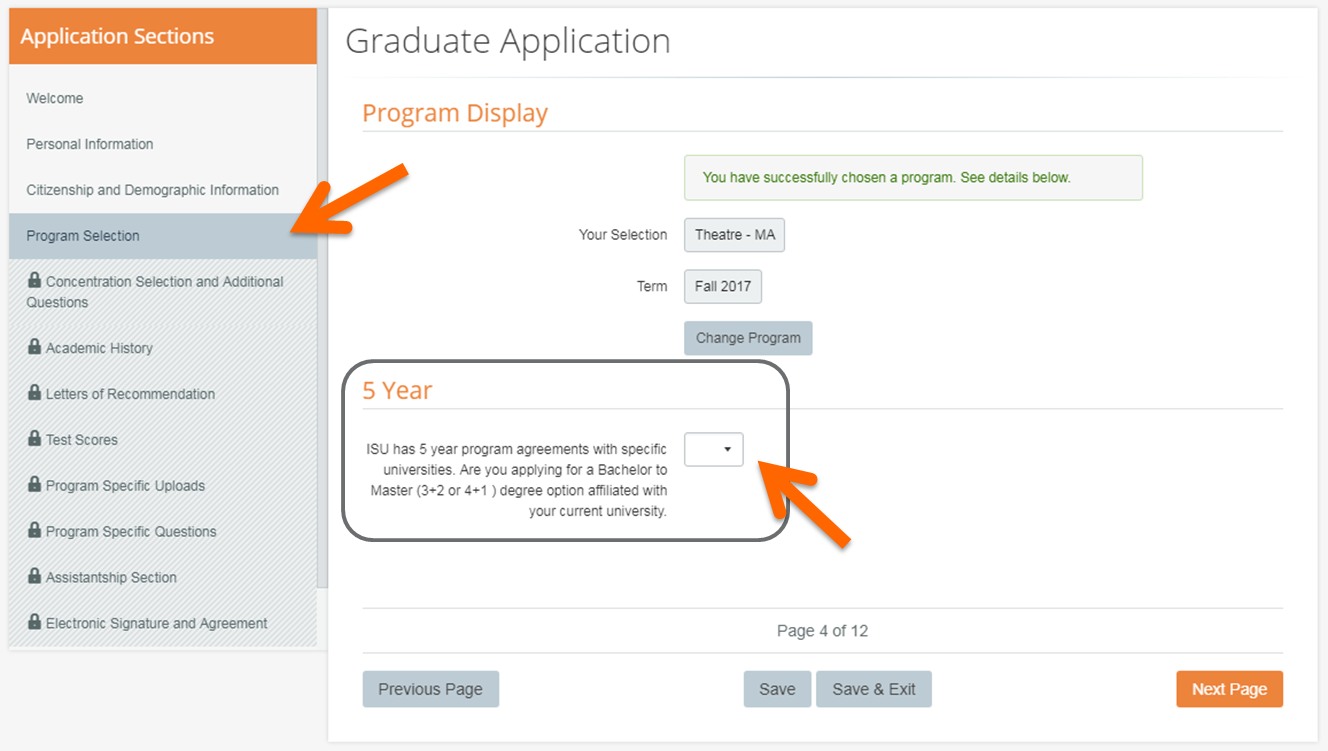Click the lock icon by Program Specific Questions
The image size is (1328, 751).
pyautogui.click(x=35, y=531)
